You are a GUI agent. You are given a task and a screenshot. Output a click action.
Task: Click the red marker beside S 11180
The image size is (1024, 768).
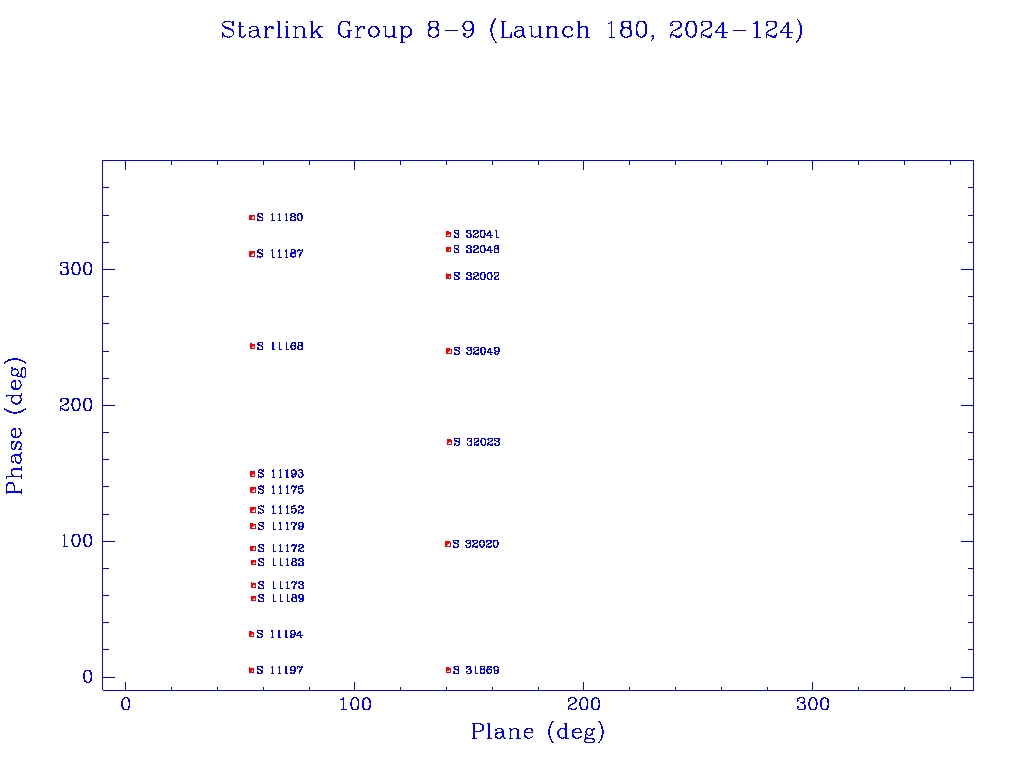pos(252,217)
